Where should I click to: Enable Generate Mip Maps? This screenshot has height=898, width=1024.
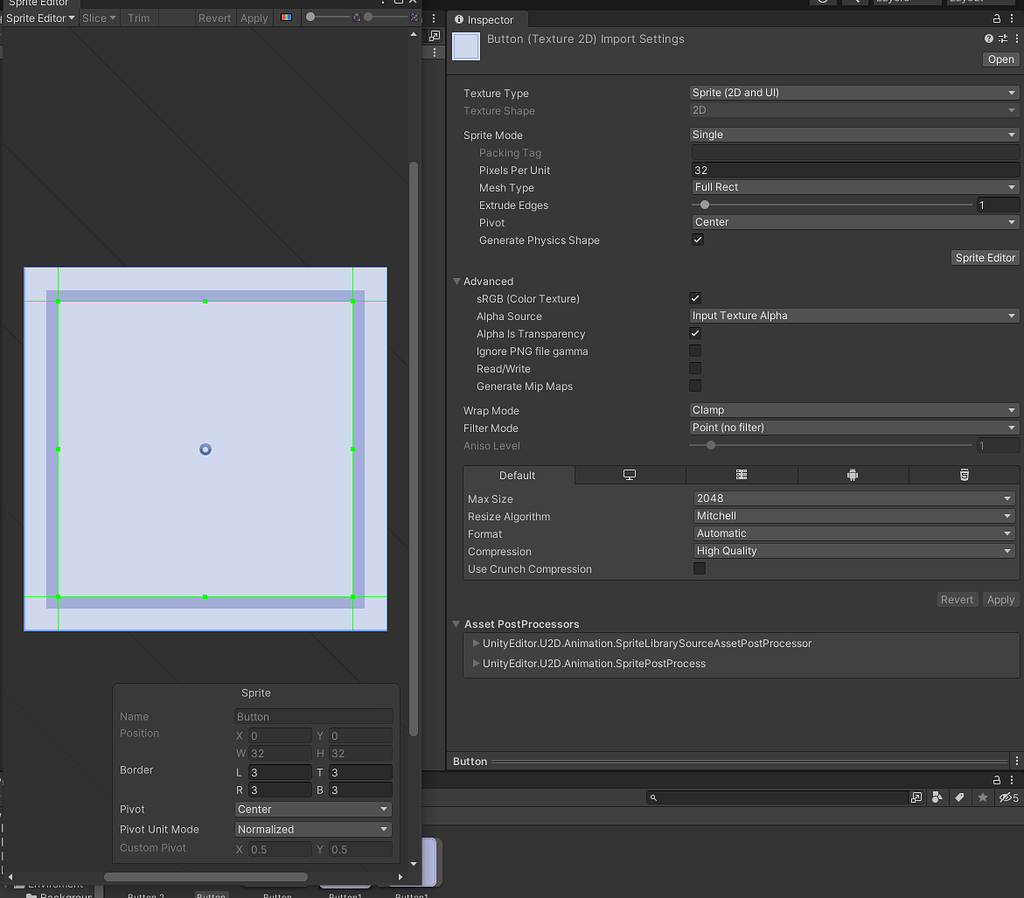click(x=695, y=386)
